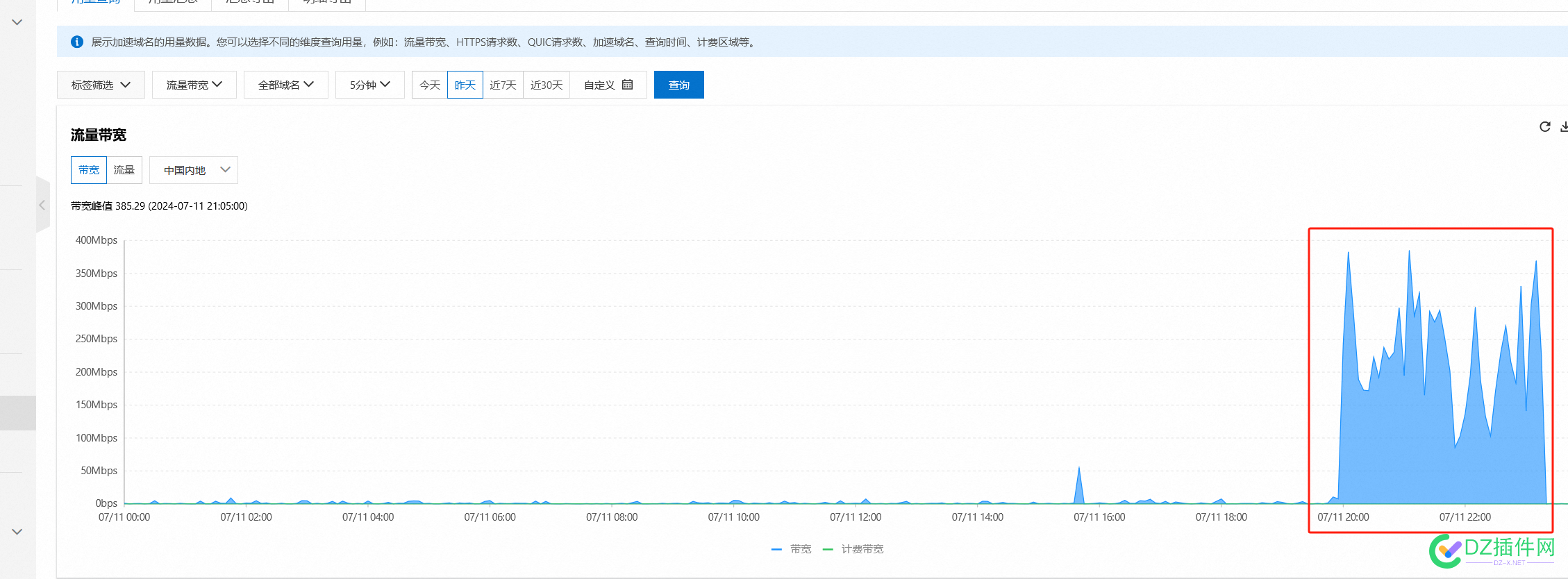Viewport: 1568px width, 579px height.
Task: Click the 07/11 16:00 x-axis label
Action: 1099,517
